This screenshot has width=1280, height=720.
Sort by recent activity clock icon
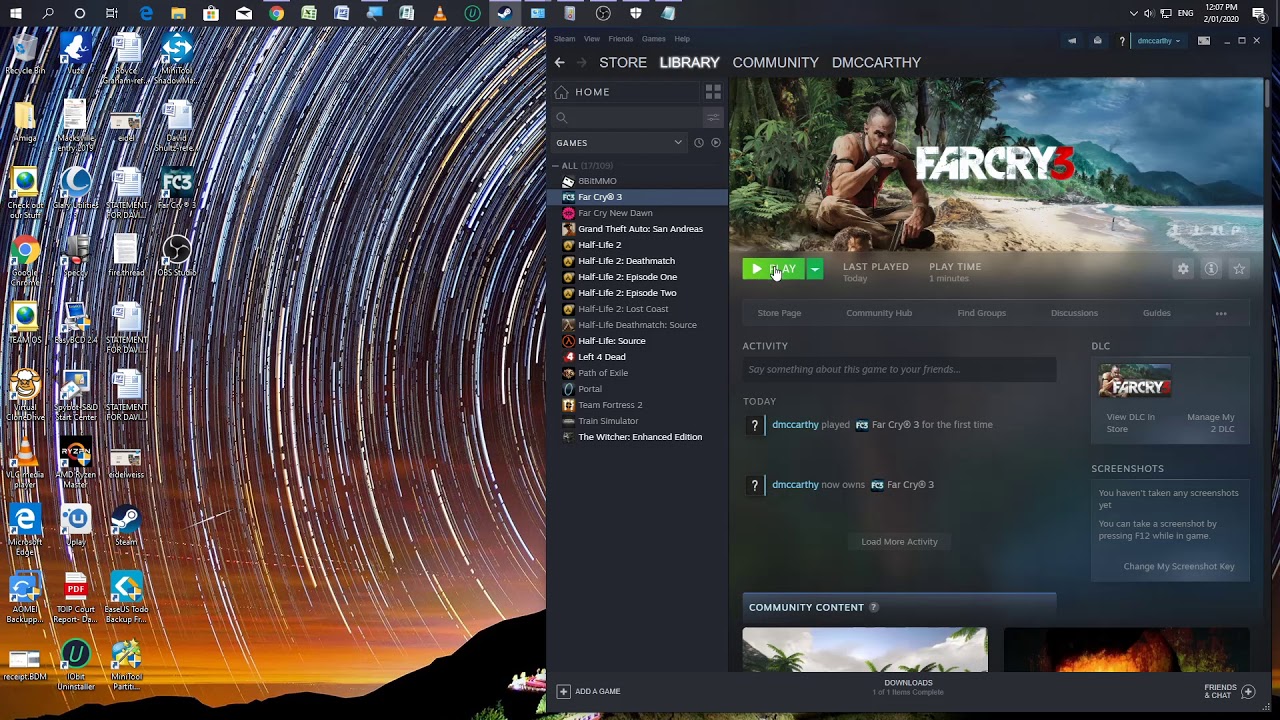click(699, 143)
